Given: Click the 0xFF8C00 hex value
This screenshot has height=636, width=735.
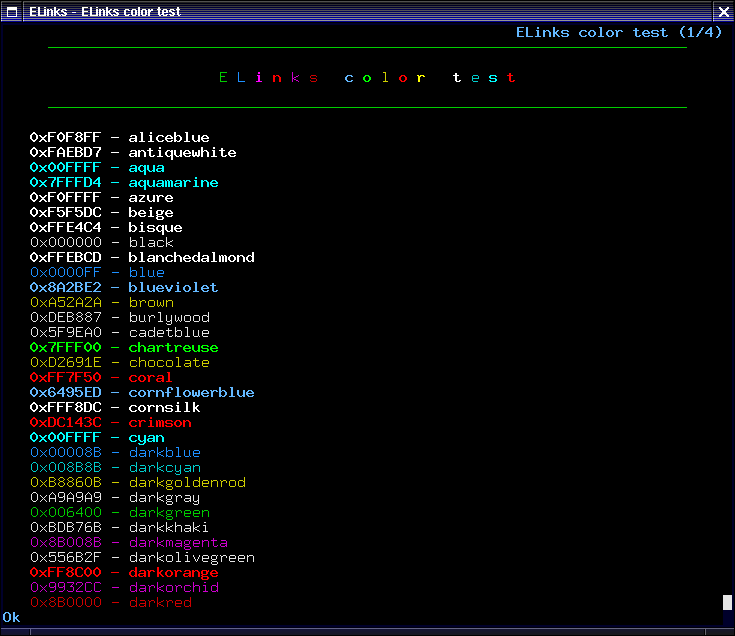Looking at the screenshot, I should point(66,572).
